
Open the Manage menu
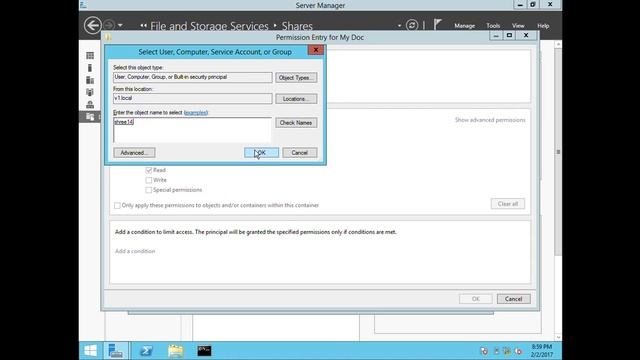tap(464, 26)
